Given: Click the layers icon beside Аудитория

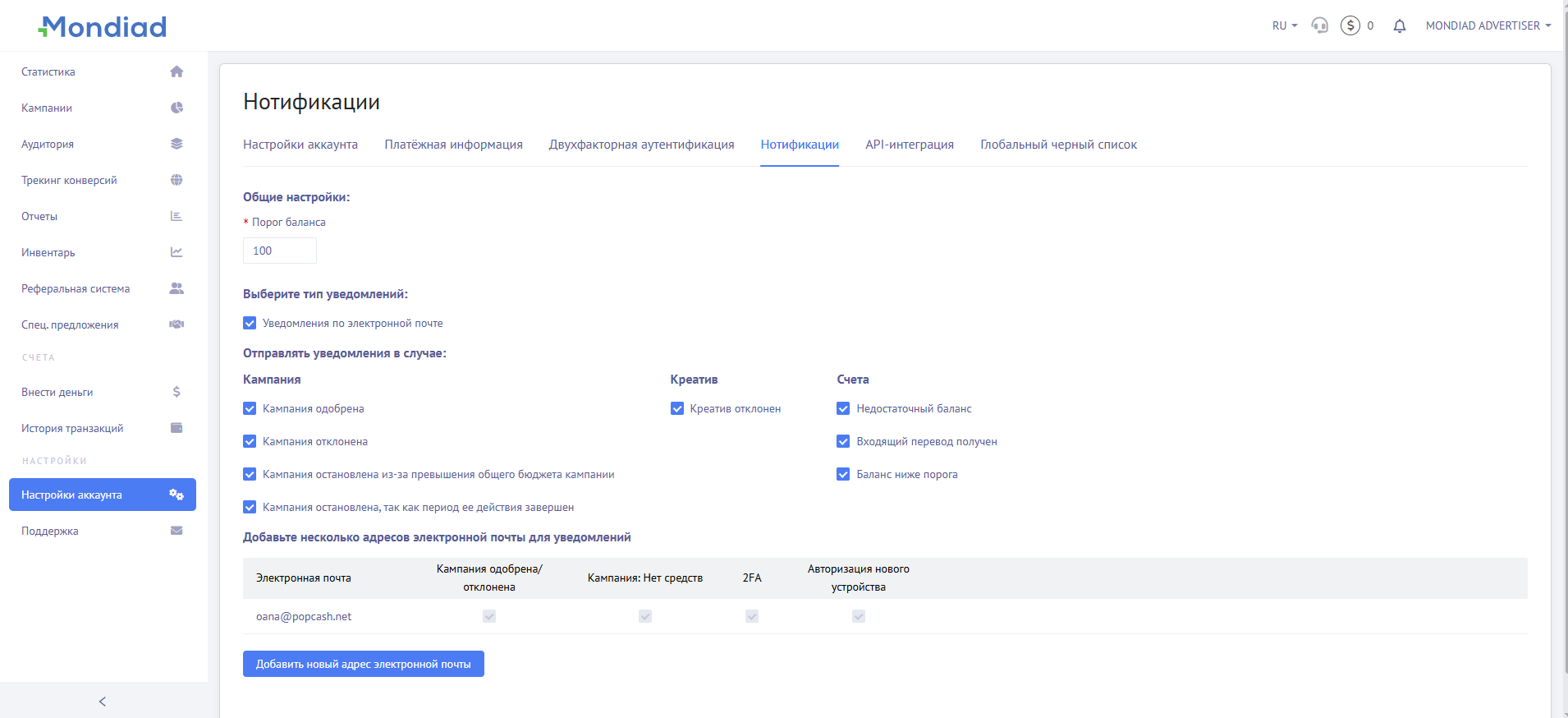Looking at the screenshot, I should [177, 144].
